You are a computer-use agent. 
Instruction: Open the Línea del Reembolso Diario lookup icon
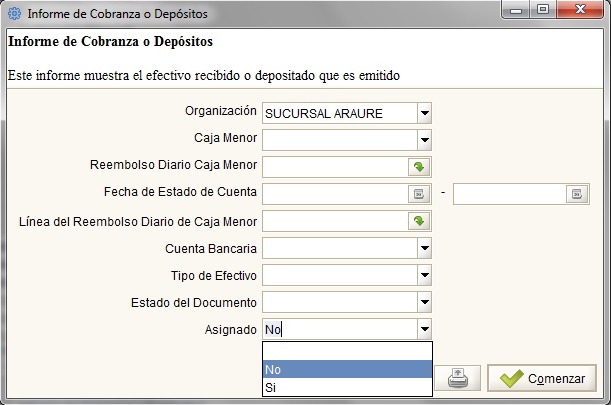[419, 221]
